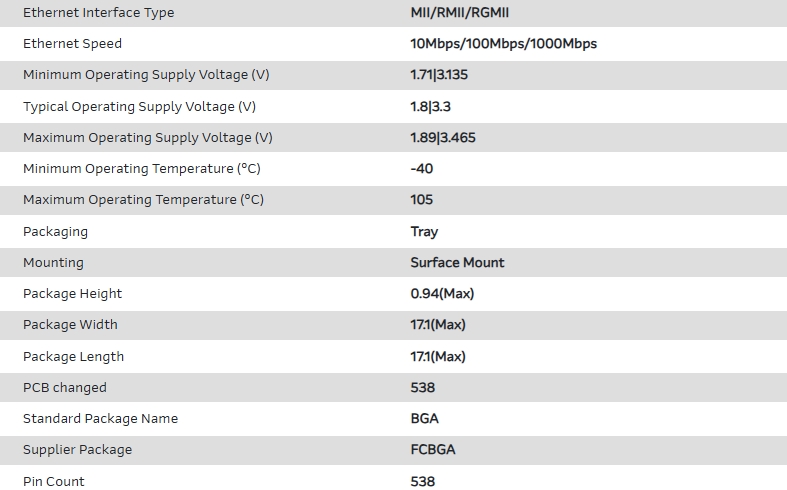Click the Package Height row label
The height and width of the screenshot is (490, 787).
point(72,294)
